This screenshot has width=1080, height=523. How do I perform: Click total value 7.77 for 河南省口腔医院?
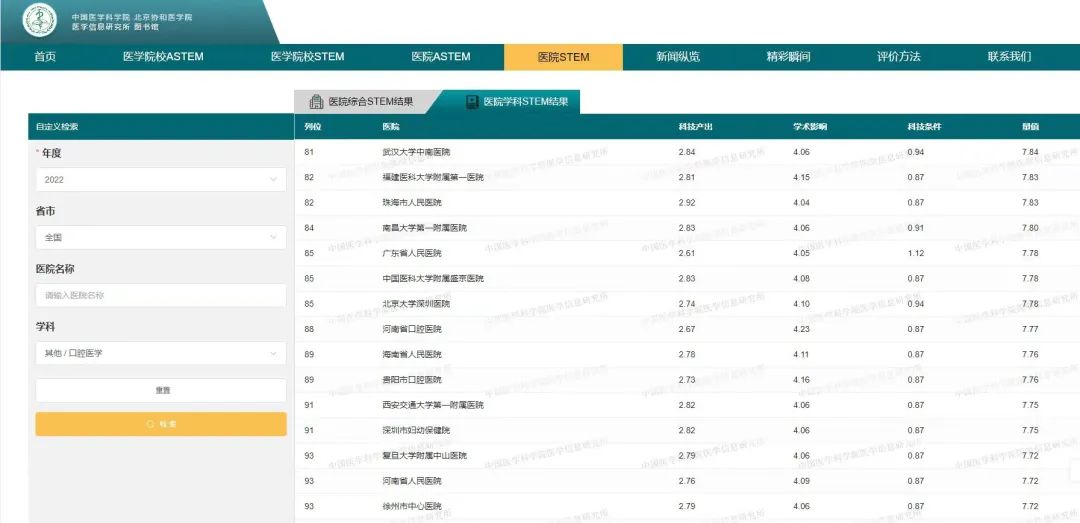coord(1030,329)
